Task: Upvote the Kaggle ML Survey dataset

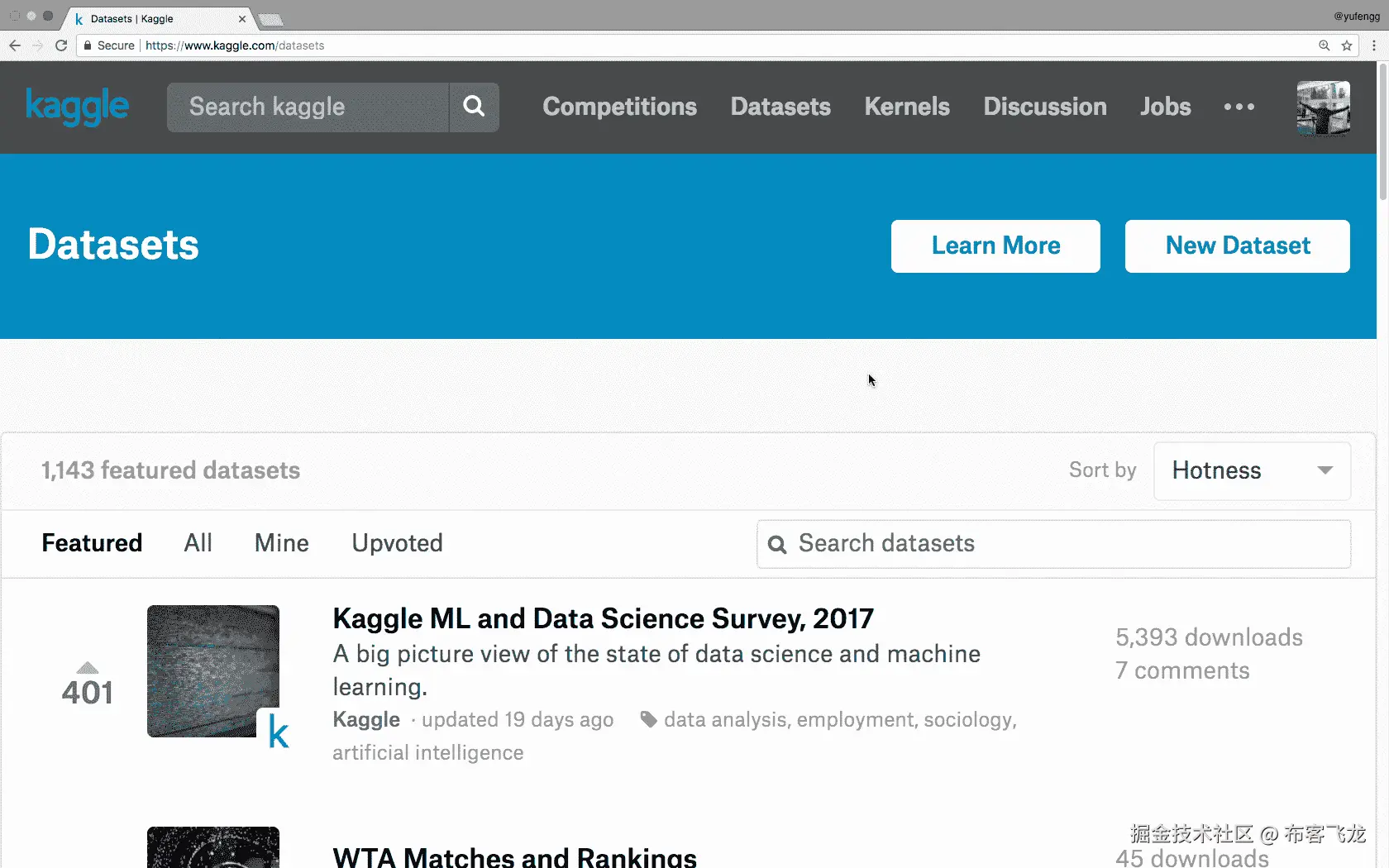Action: tap(88, 668)
